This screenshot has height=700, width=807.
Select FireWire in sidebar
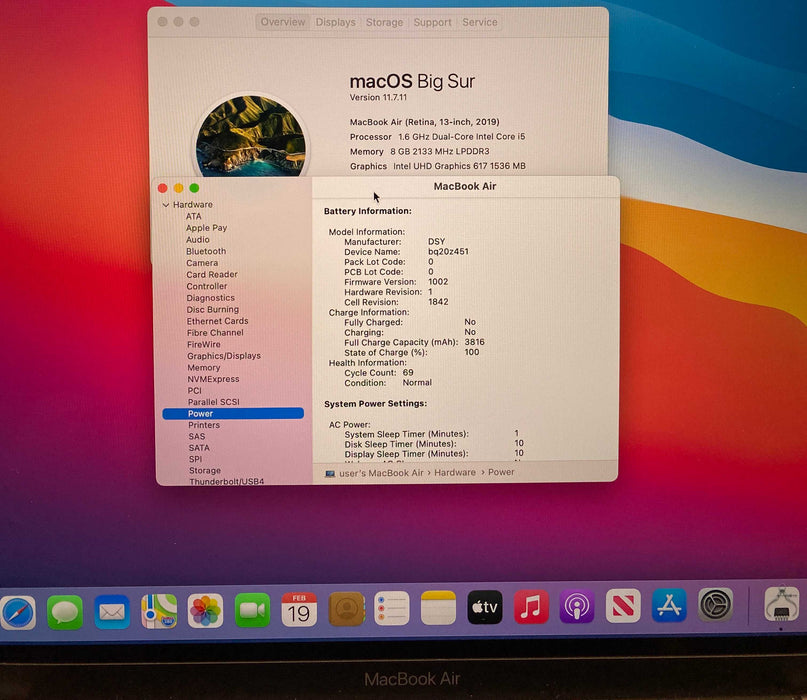204,344
